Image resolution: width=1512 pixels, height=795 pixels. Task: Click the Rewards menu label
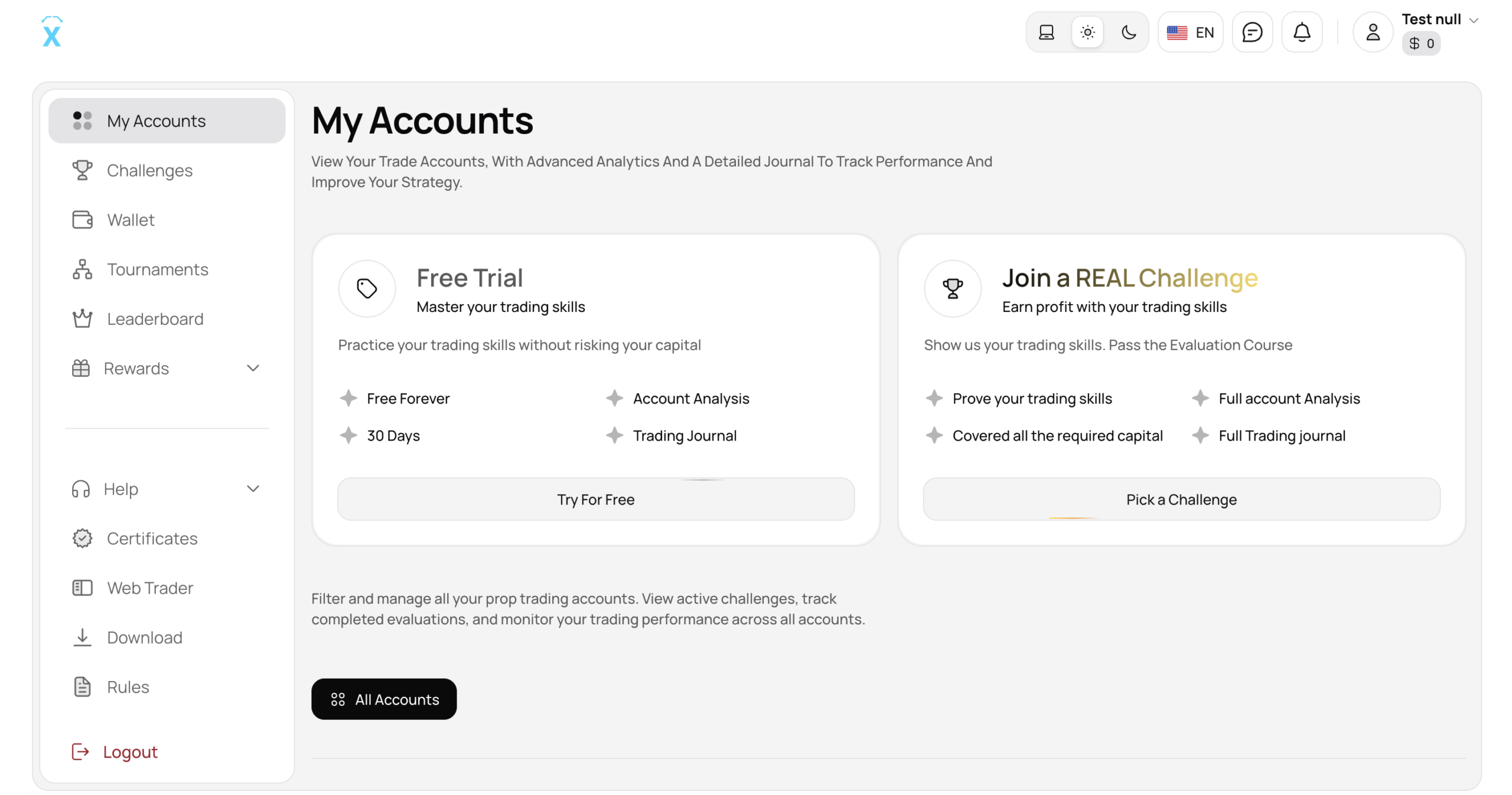pos(136,369)
